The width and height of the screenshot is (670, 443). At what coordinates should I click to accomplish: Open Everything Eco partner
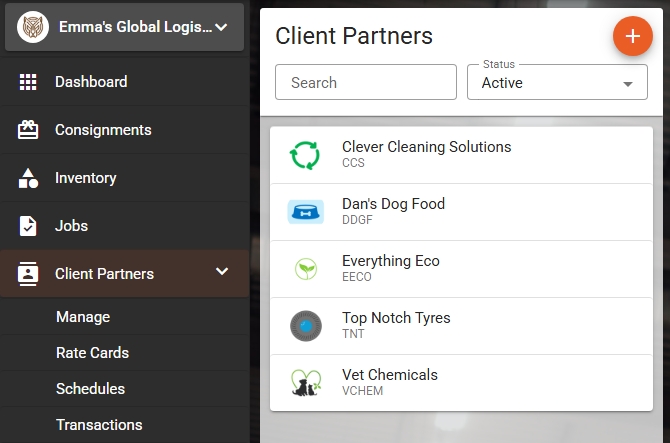pyautogui.click(x=461, y=269)
